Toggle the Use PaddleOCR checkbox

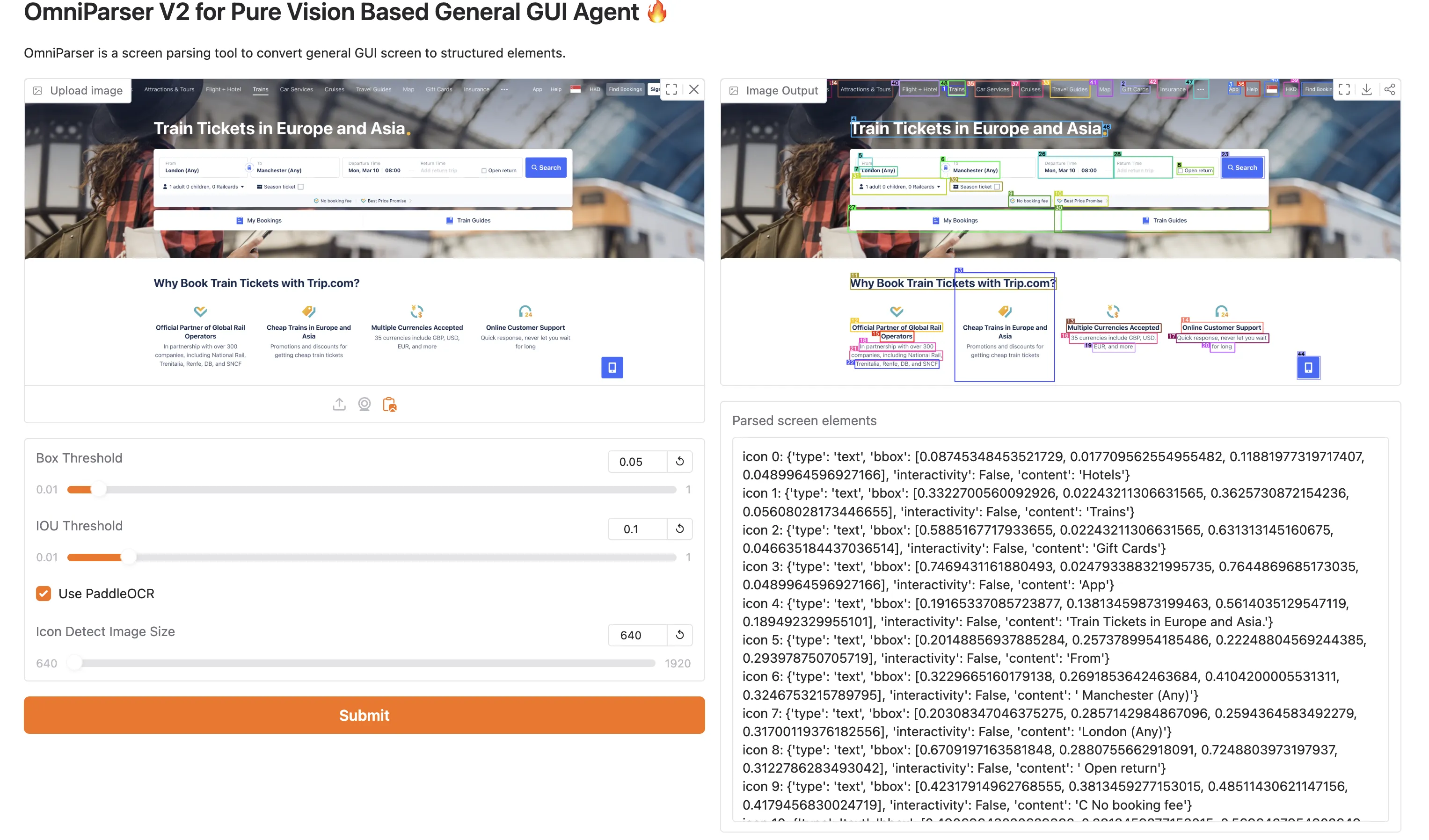click(44, 594)
